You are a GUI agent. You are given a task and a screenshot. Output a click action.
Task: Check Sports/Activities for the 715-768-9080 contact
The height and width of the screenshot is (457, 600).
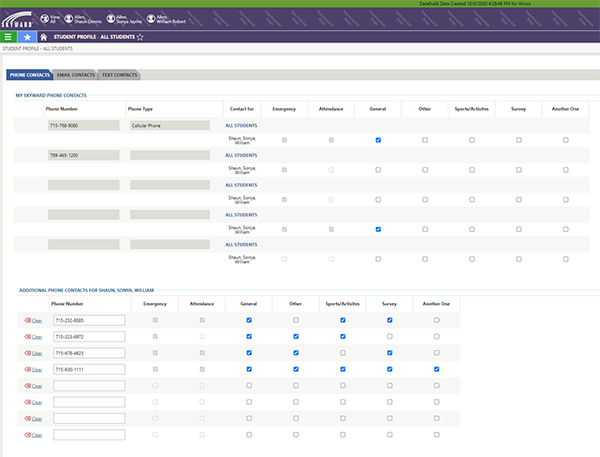[x=472, y=140]
